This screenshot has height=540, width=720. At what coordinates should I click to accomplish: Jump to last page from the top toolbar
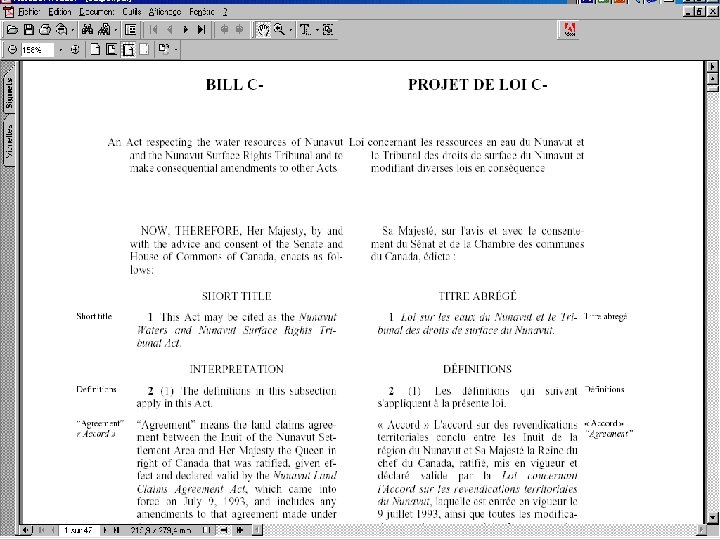(x=201, y=30)
